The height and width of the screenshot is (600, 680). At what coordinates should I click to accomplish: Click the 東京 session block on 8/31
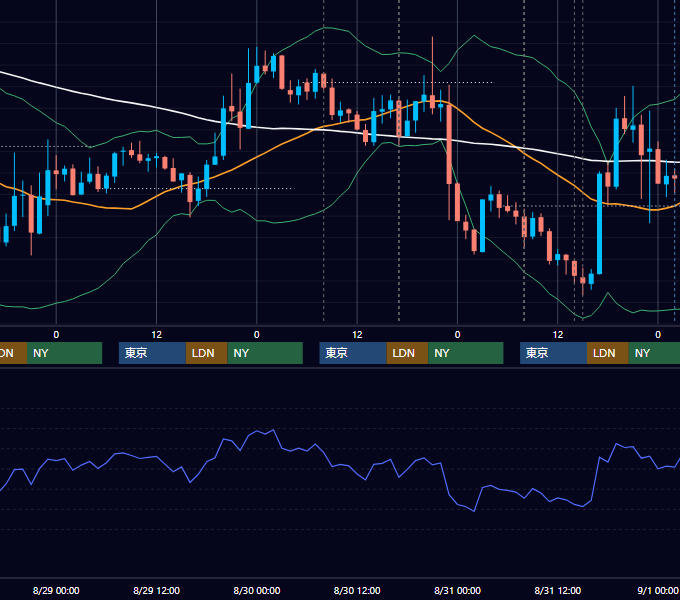[553, 353]
